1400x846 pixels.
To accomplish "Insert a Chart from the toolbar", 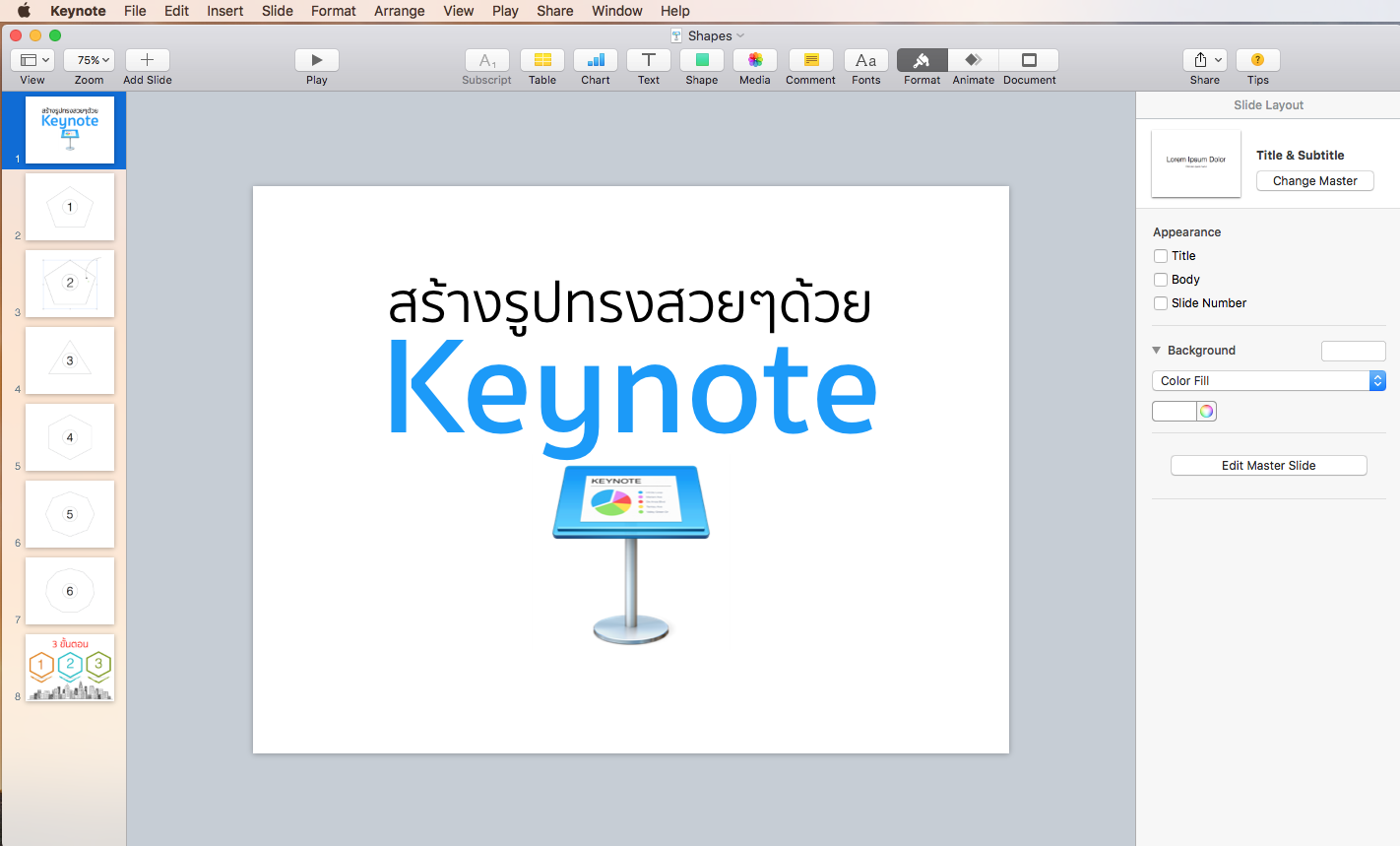I will (595, 62).
